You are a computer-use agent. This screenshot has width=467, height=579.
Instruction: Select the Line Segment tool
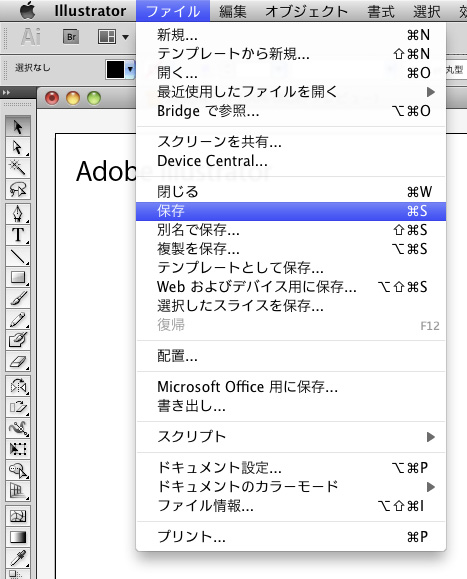point(18,256)
